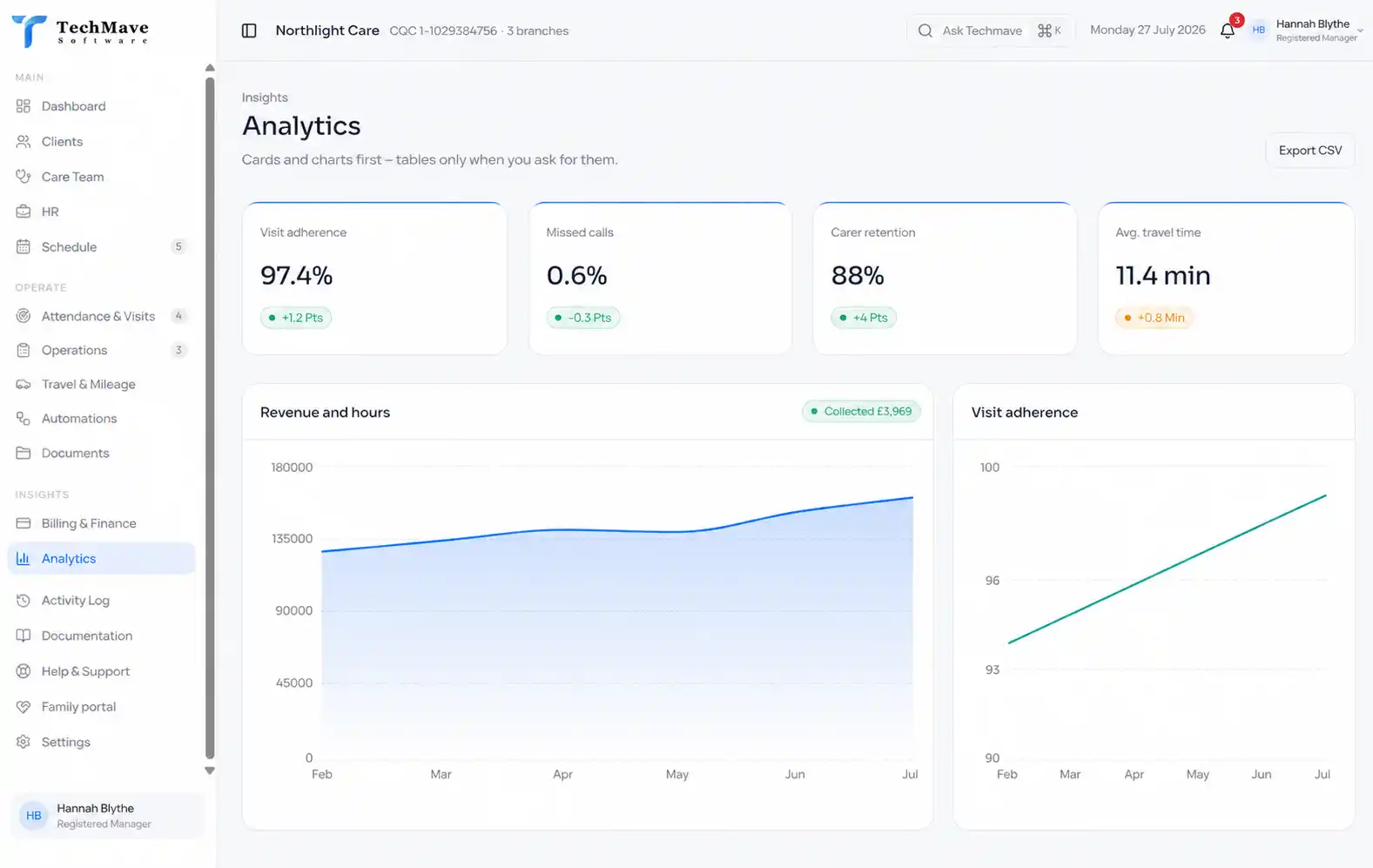
Task: Click the sidebar scrollbar down arrow
Action: [x=209, y=770]
